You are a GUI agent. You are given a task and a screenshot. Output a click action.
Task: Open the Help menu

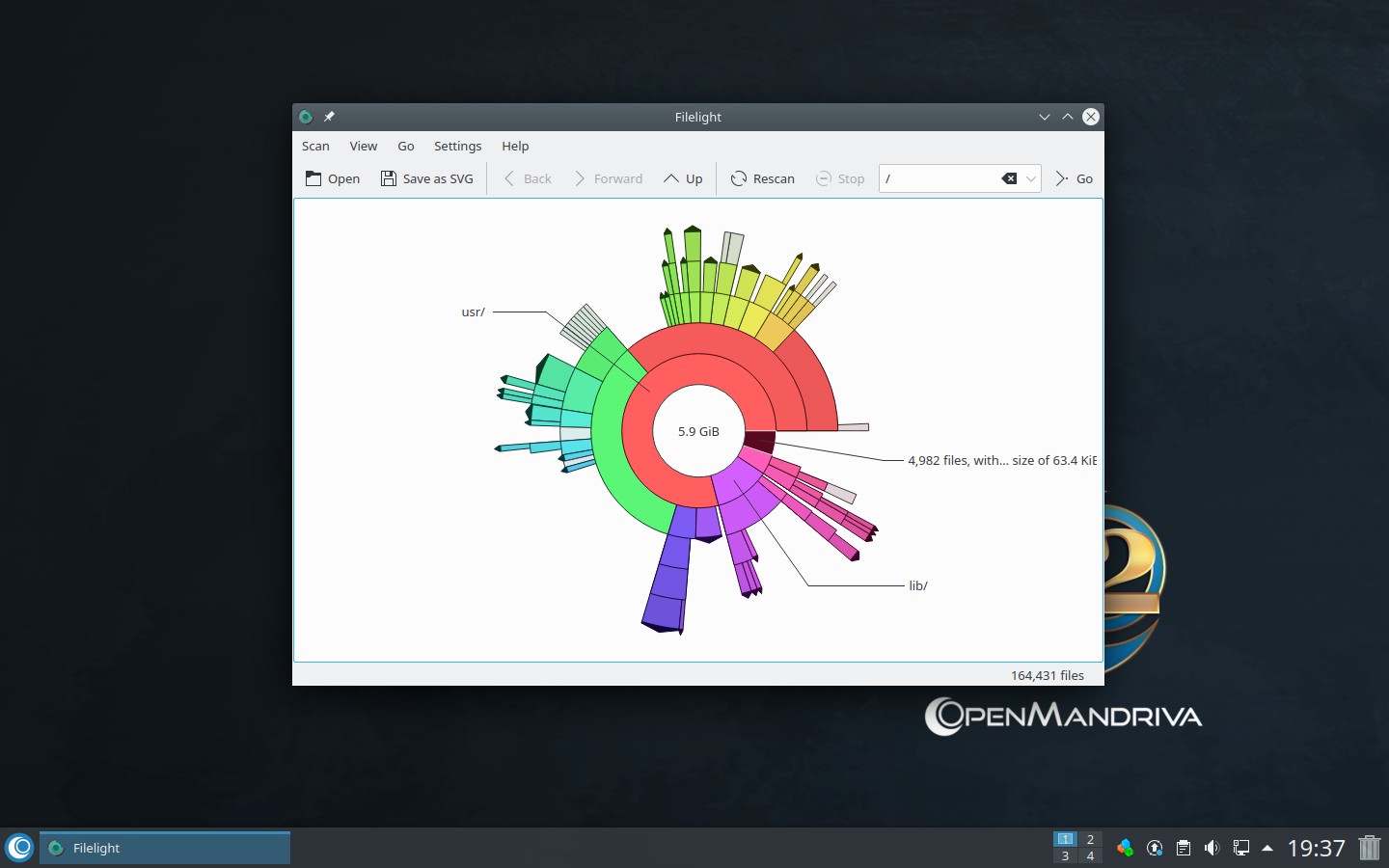click(x=515, y=146)
